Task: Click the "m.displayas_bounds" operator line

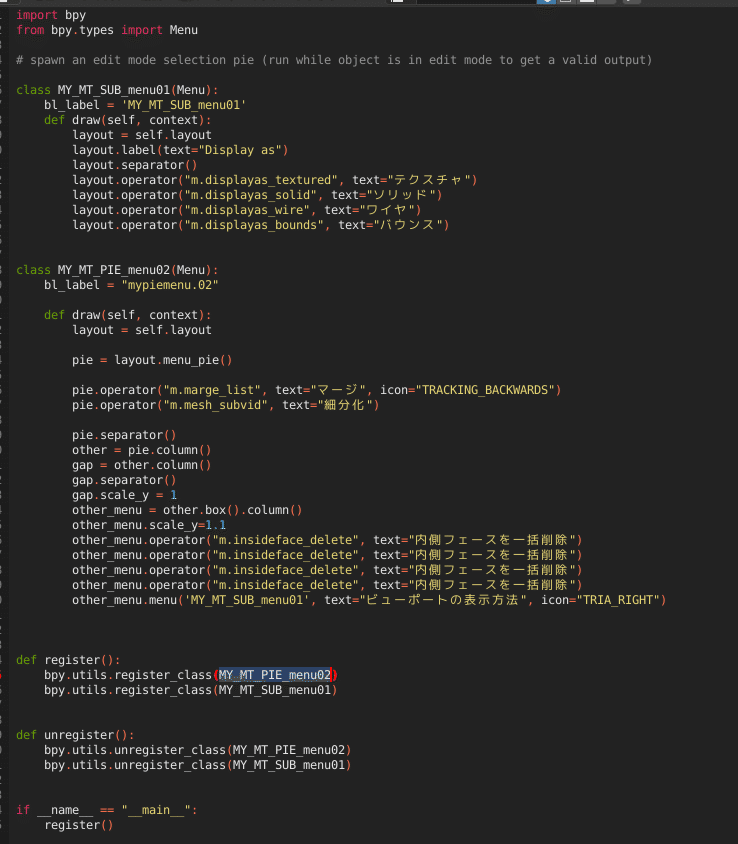Action: (x=261, y=225)
